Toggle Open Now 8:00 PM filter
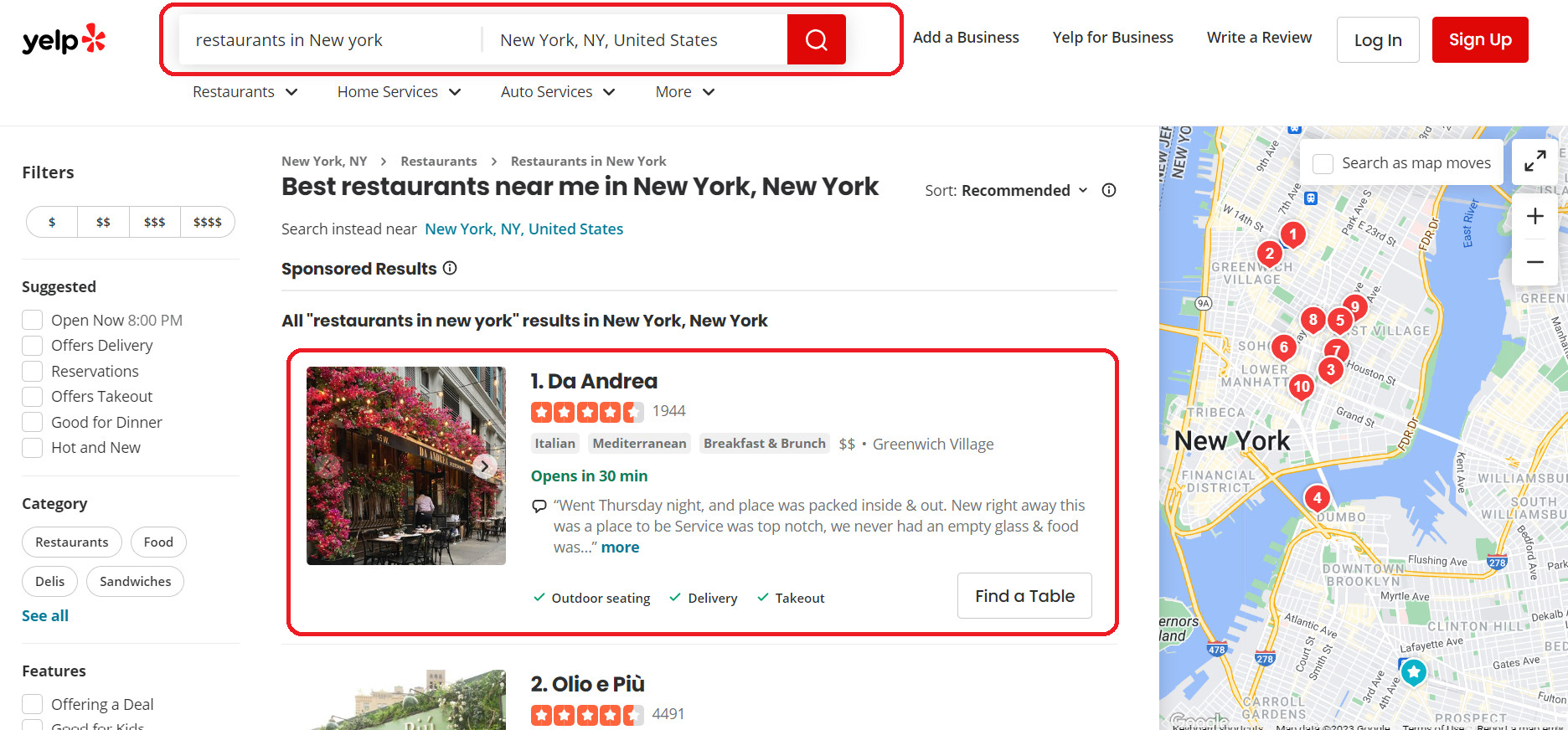The height and width of the screenshot is (730, 1568). click(x=32, y=320)
